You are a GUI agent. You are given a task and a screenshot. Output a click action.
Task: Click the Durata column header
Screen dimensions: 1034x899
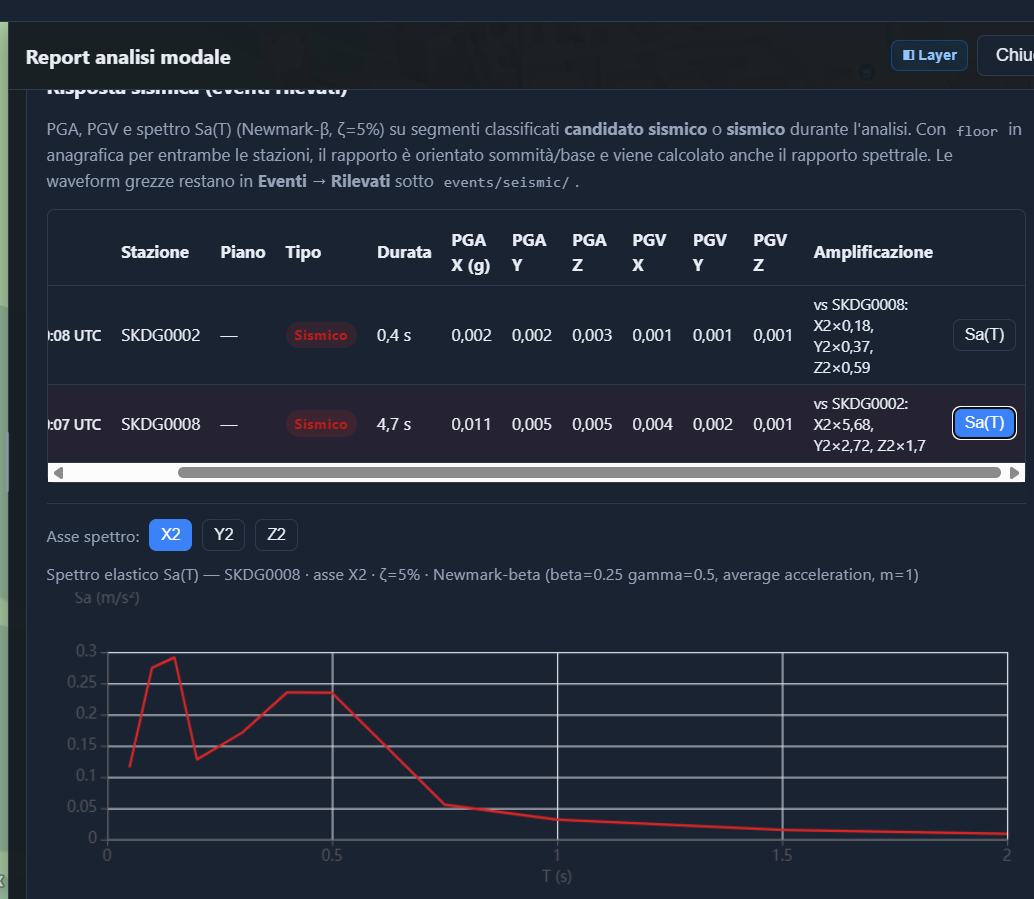pos(404,253)
